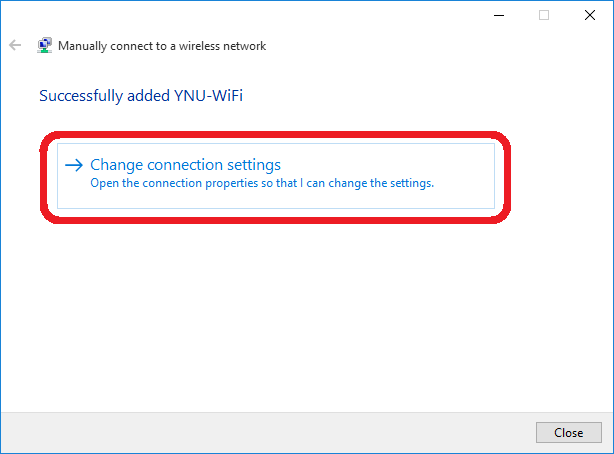
Task: Click the word 'properties' in the link description
Action: coord(231,183)
